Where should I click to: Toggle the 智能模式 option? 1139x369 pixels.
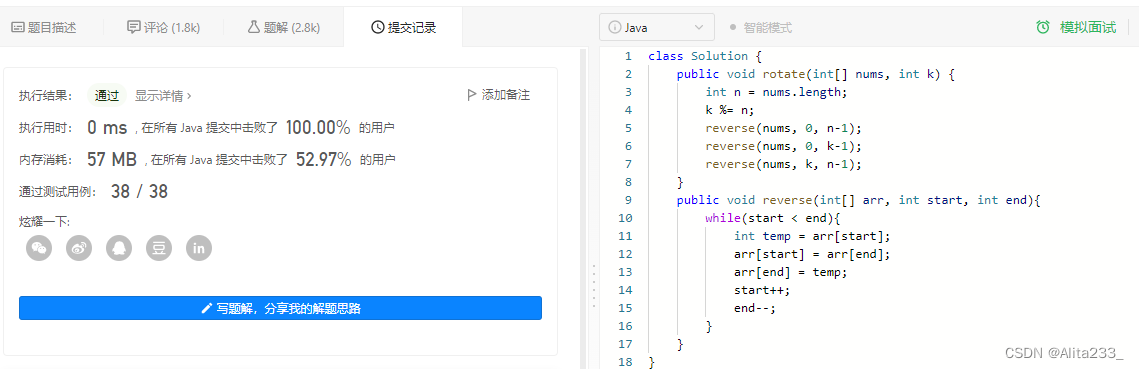point(761,28)
